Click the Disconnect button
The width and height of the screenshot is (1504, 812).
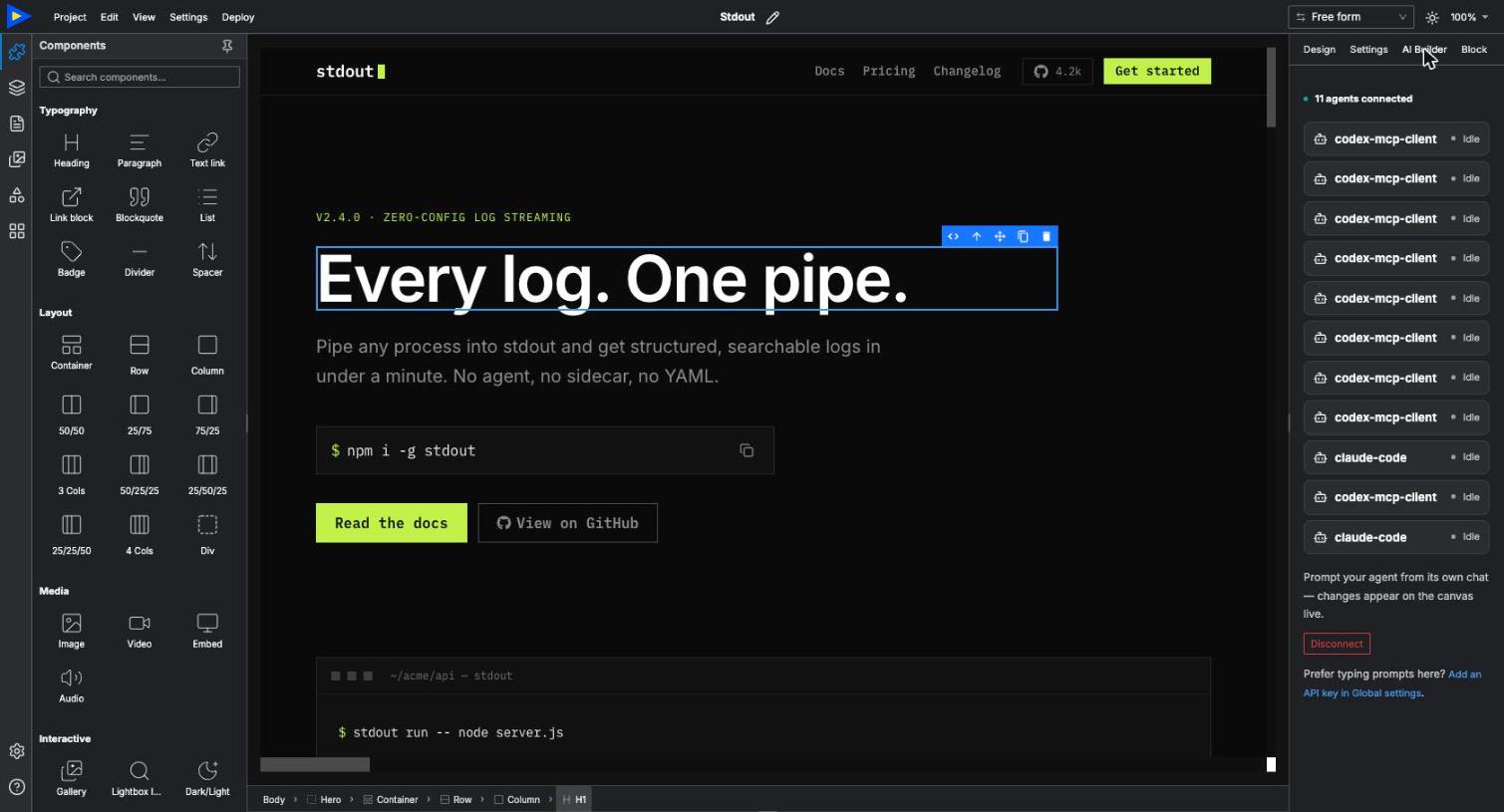[x=1337, y=644]
